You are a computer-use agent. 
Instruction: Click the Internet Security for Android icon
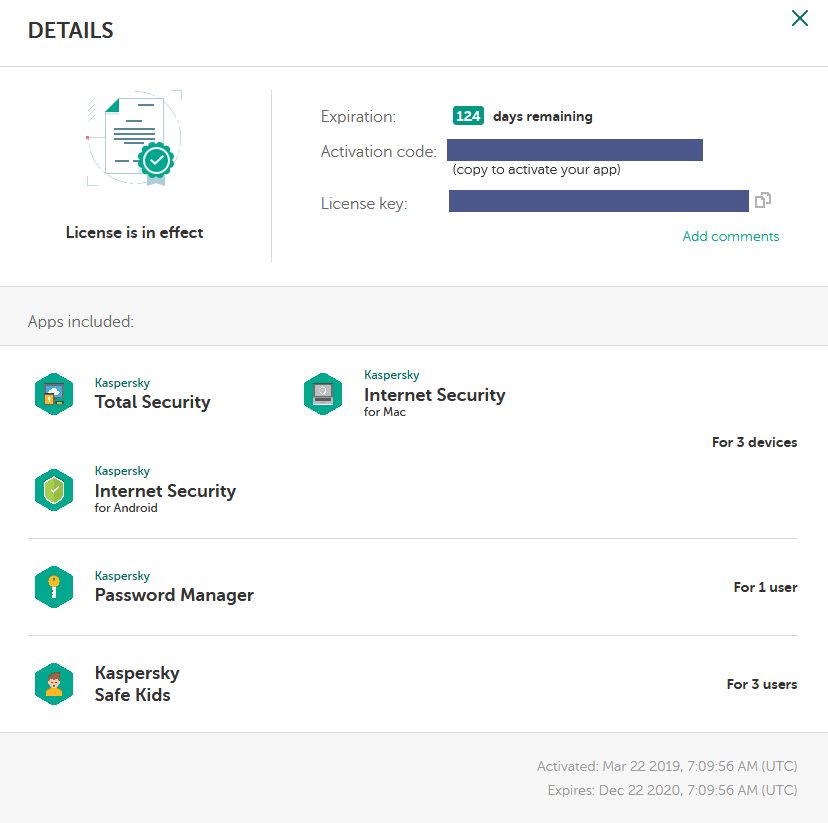[x=54, y=490]
